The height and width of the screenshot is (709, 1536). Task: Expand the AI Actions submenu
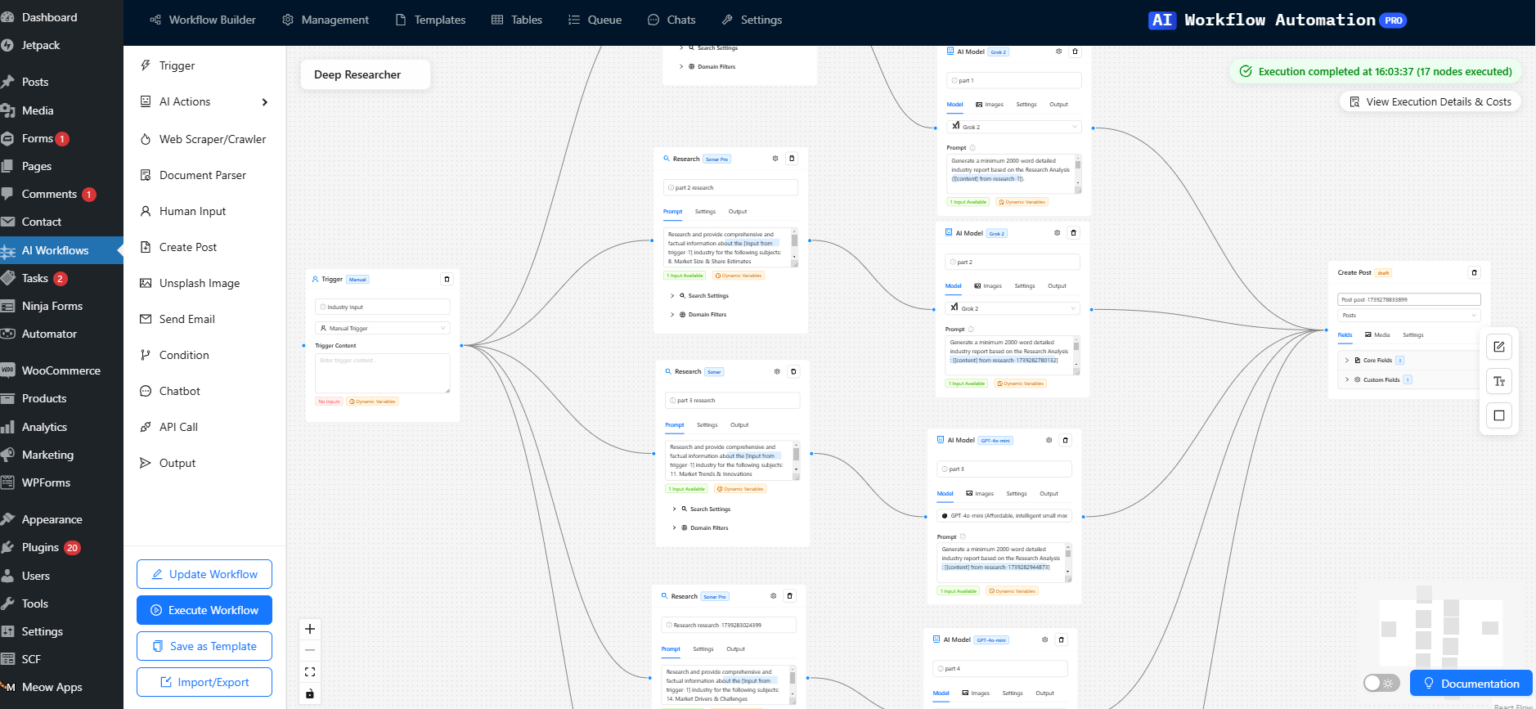coord(204,102)
